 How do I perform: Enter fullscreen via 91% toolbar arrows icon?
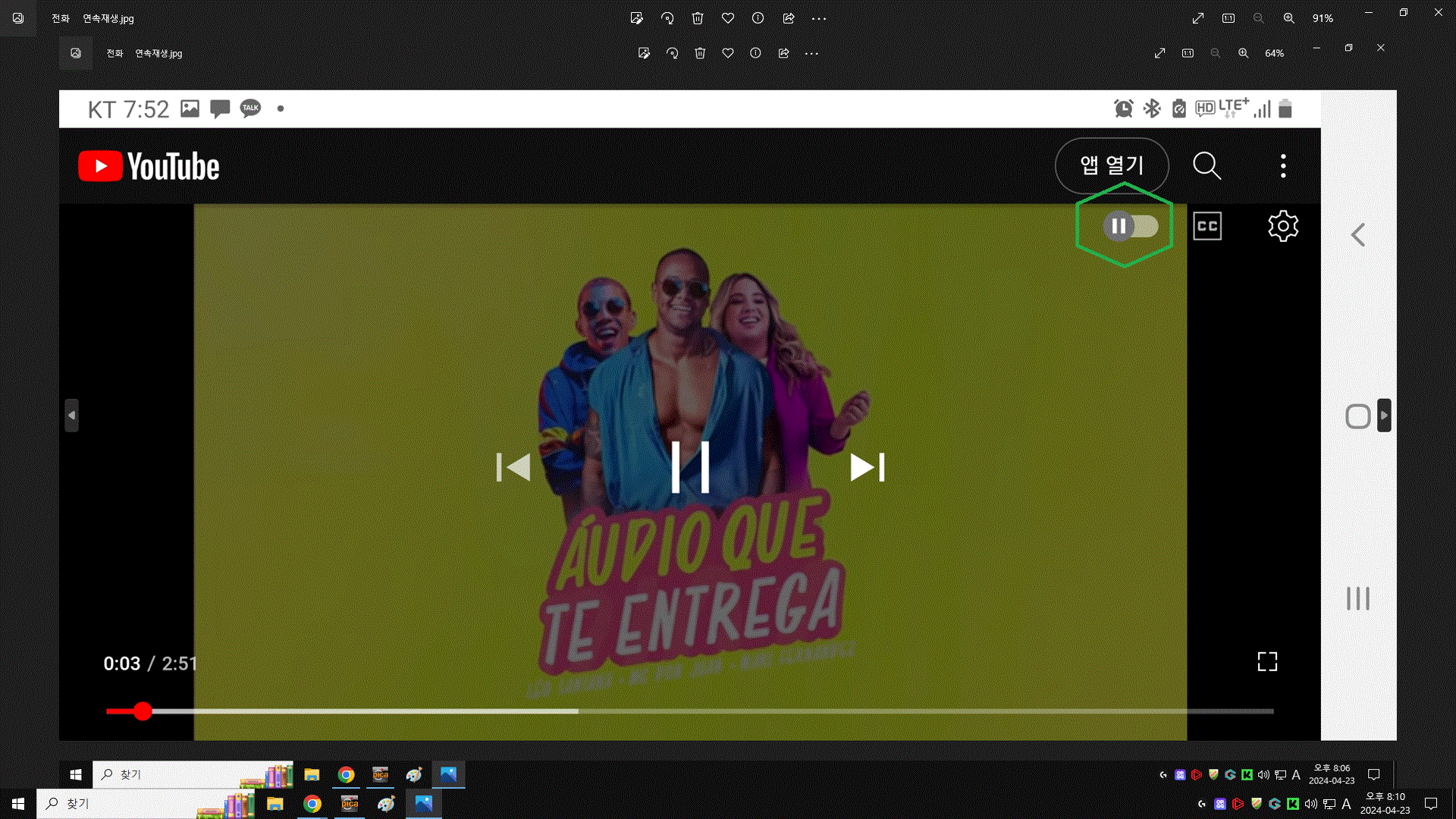click(x=1198, y=18)
